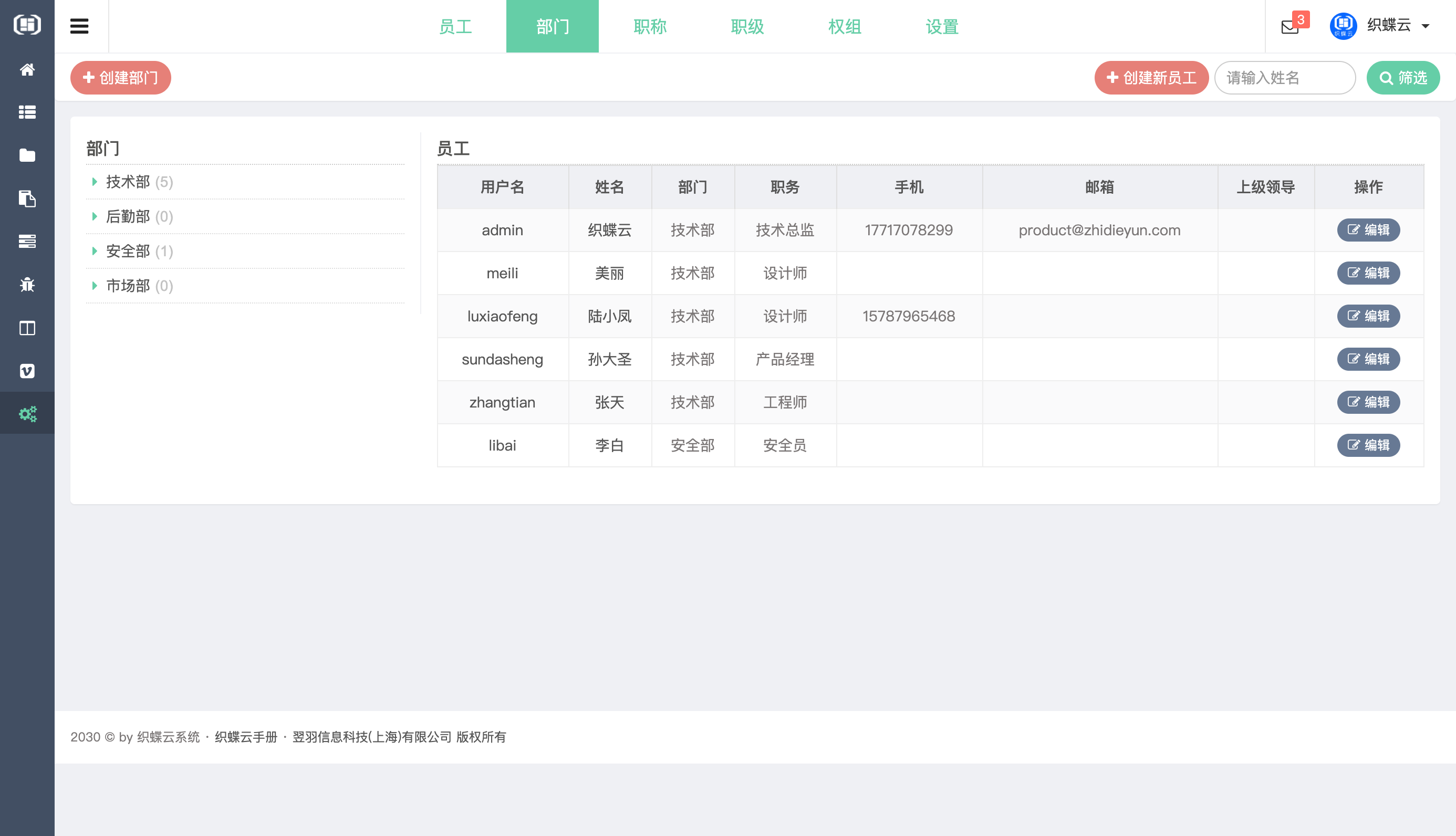Edit the admin employee row
This screenshot has width=1456, height=836.
point(1368,230)
